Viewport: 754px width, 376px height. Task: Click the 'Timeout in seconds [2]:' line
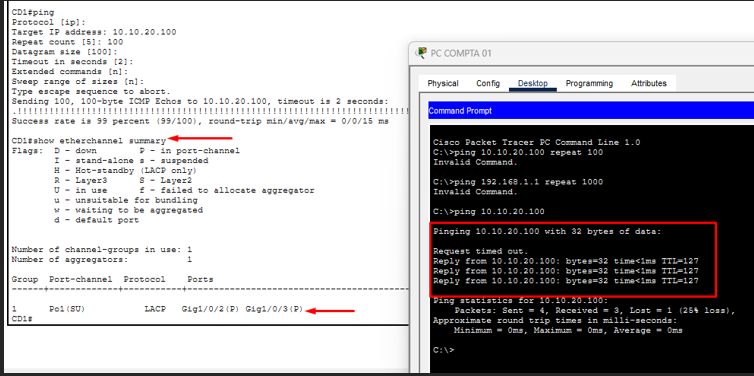point(73,62)
